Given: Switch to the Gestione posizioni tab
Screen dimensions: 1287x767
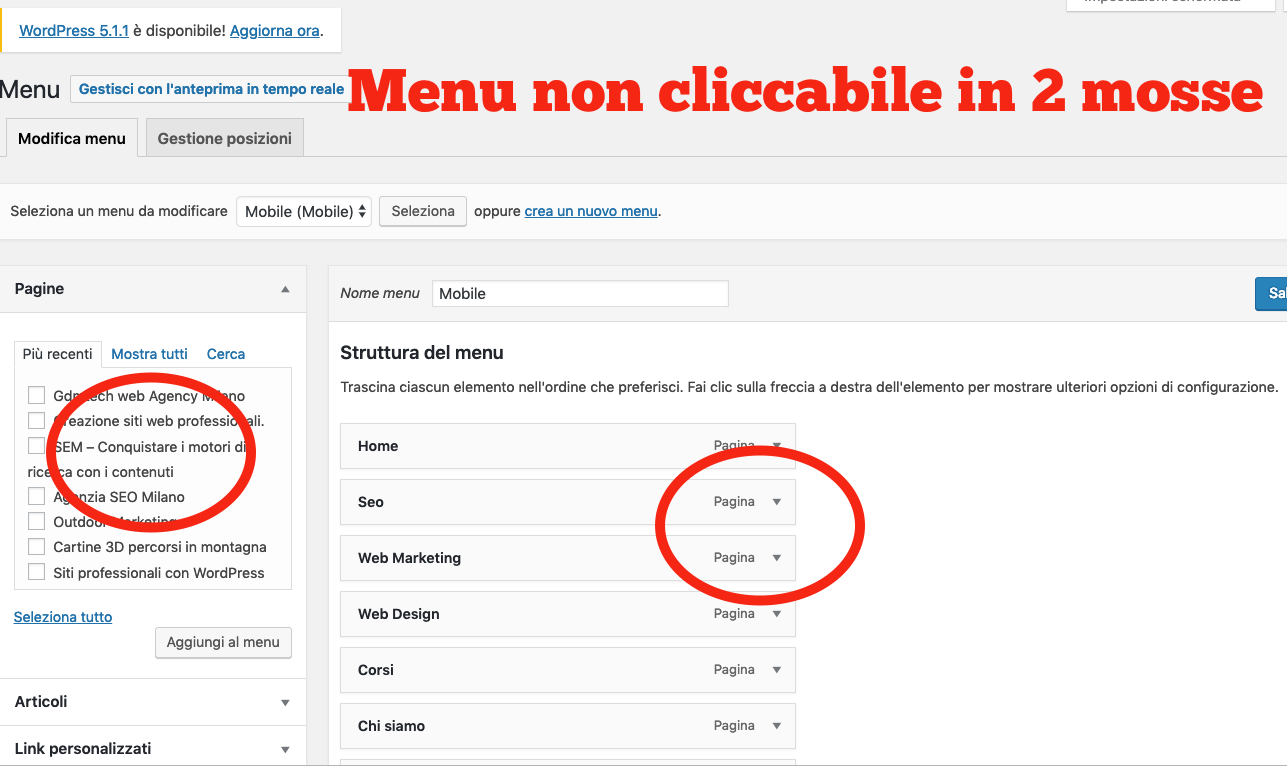Looking at the screenshot, I should (x=225, y=138).
